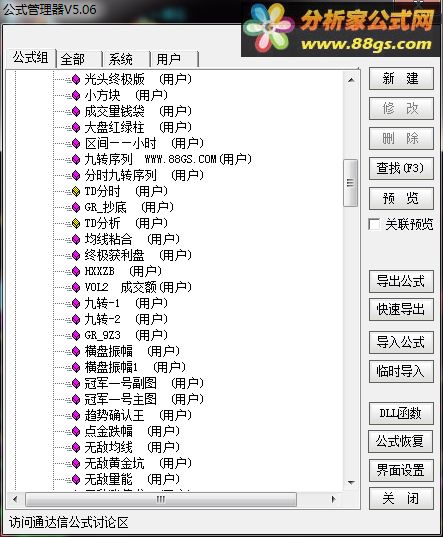
Task: Click the diamond icon beside GR_抄底
Action: point(76,208)
